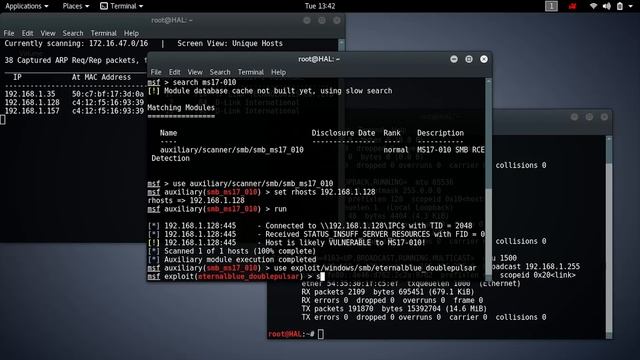Screen dimensions: 640x360
Task: Click the workspace indicator numbered 1
Action: pyautogui.click(x=551, y=6)
